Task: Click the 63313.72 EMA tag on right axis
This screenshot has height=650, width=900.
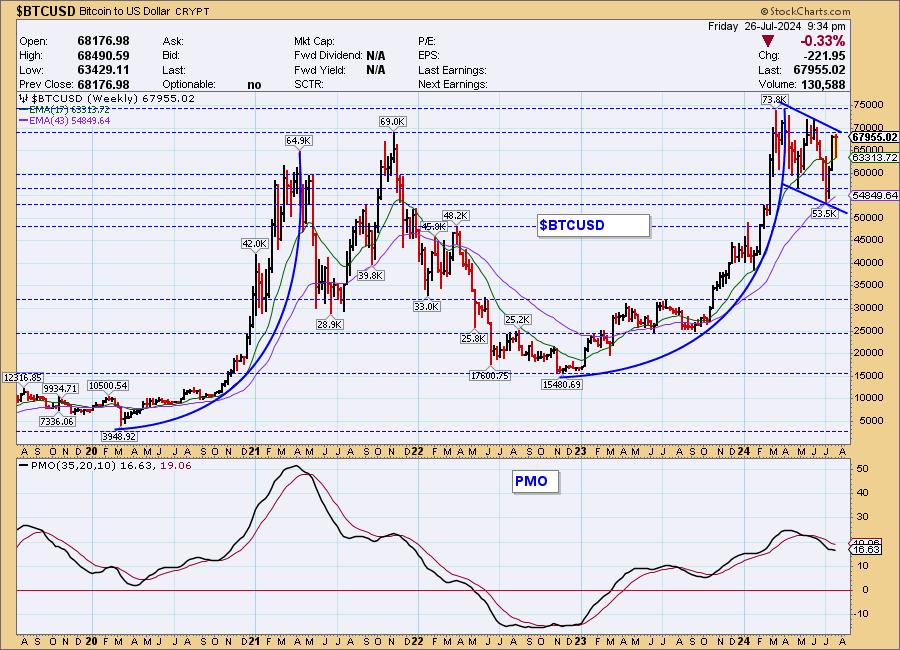Action: click(x=875, y=157)
